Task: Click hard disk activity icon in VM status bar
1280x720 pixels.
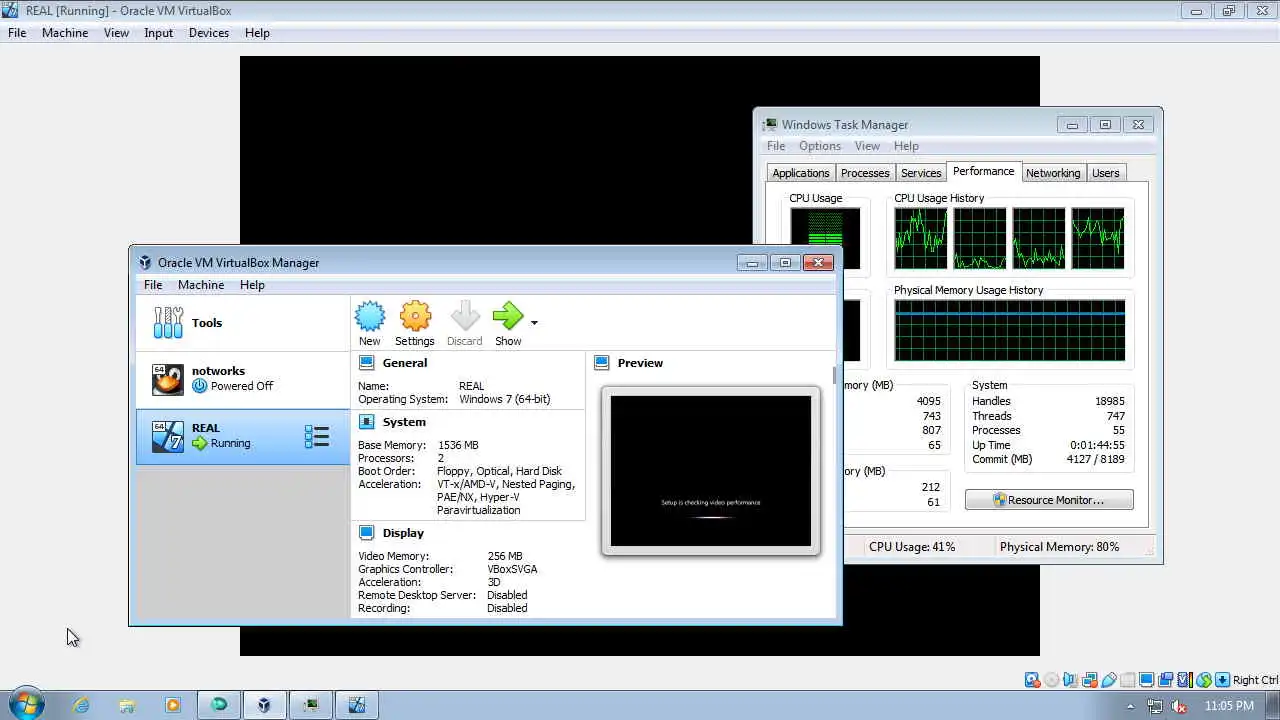Action: [x=1033, y=680]
